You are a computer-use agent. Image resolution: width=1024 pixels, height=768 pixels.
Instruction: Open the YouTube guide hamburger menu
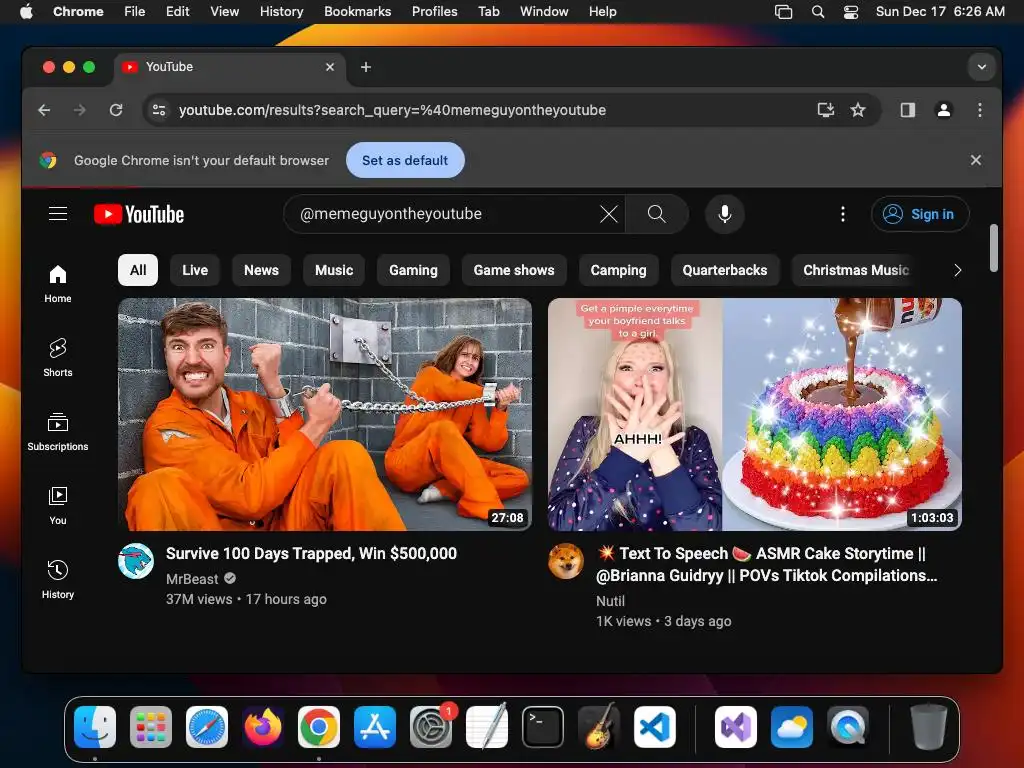coord(58,214)
